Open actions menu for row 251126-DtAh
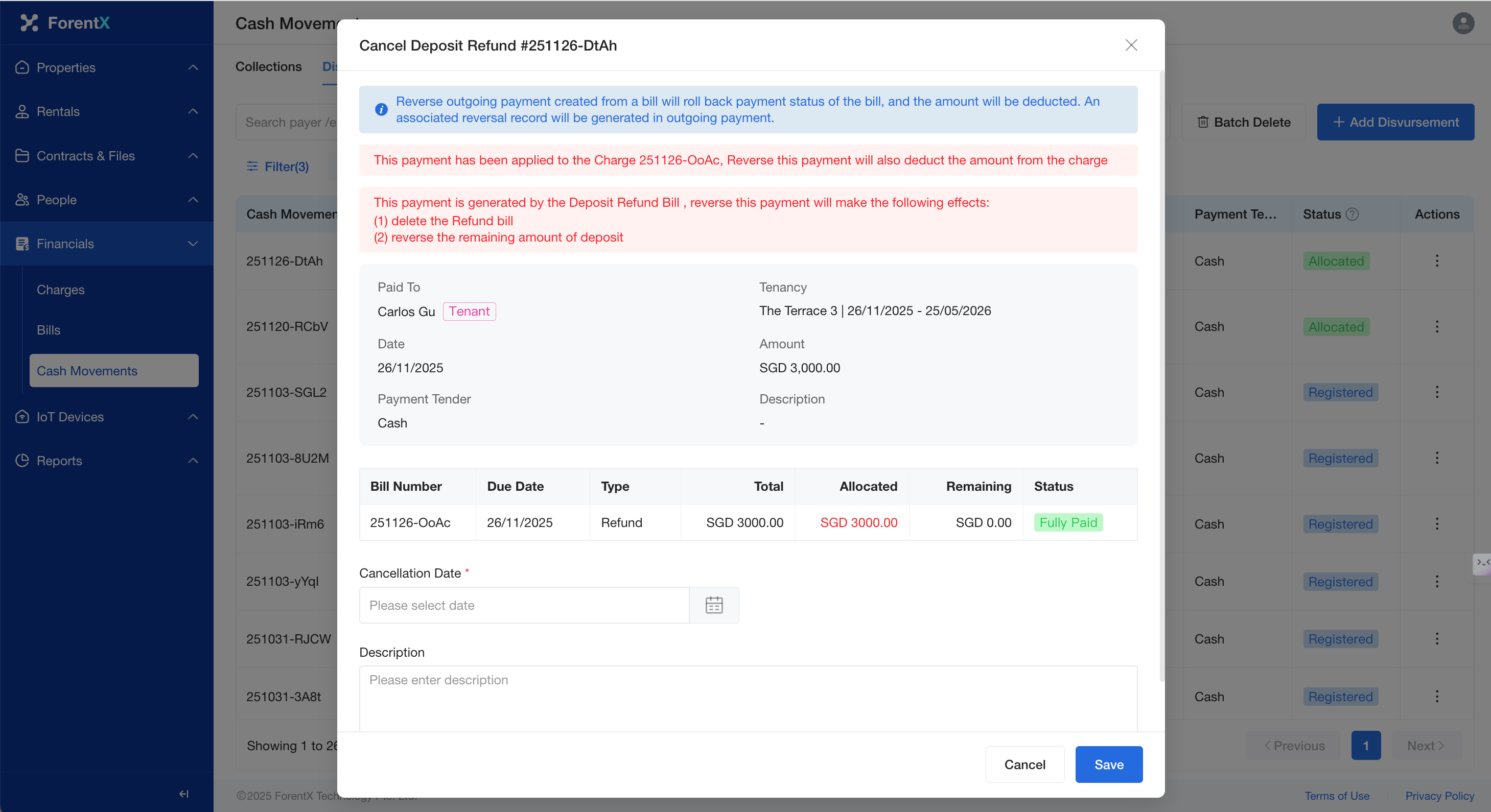1491x812 pixels. tap(1436, 261)
